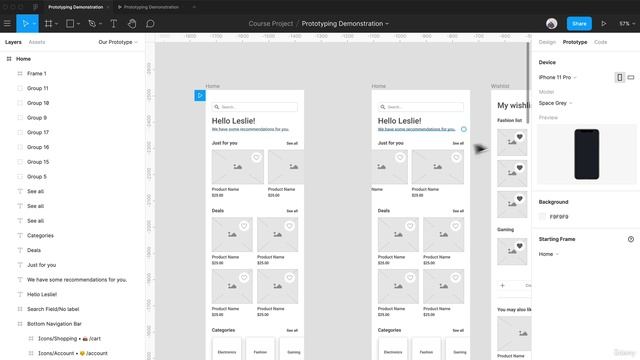The image size is (640, 360).
Task: Select the Frame tool
Action: 49,24
